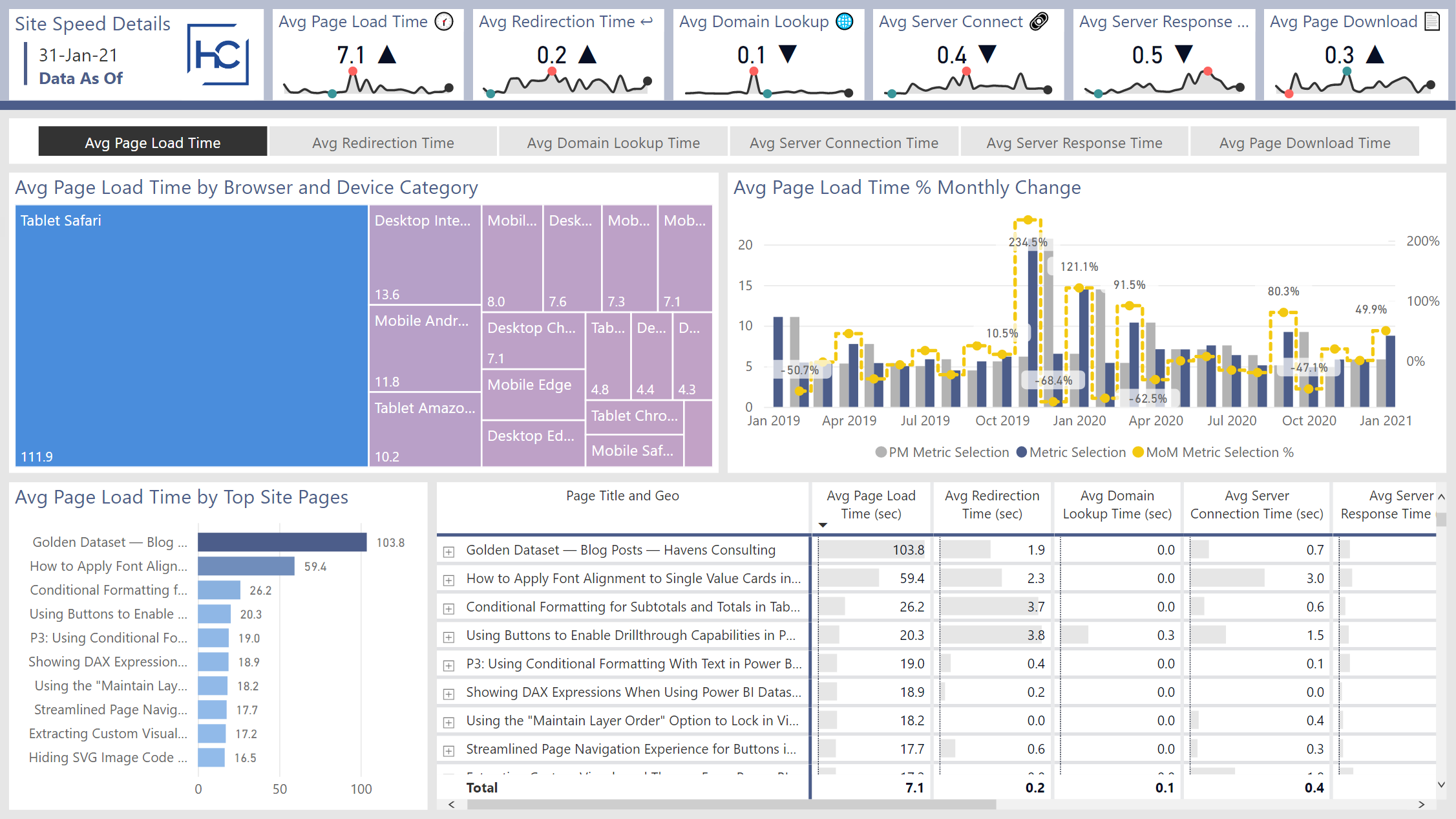Image resolution: width=1456 pixels, height=819 pixels.
Task: Click the redirect arrow icon on Avg Redirection Time card
Action: click(x=647, y=22)
